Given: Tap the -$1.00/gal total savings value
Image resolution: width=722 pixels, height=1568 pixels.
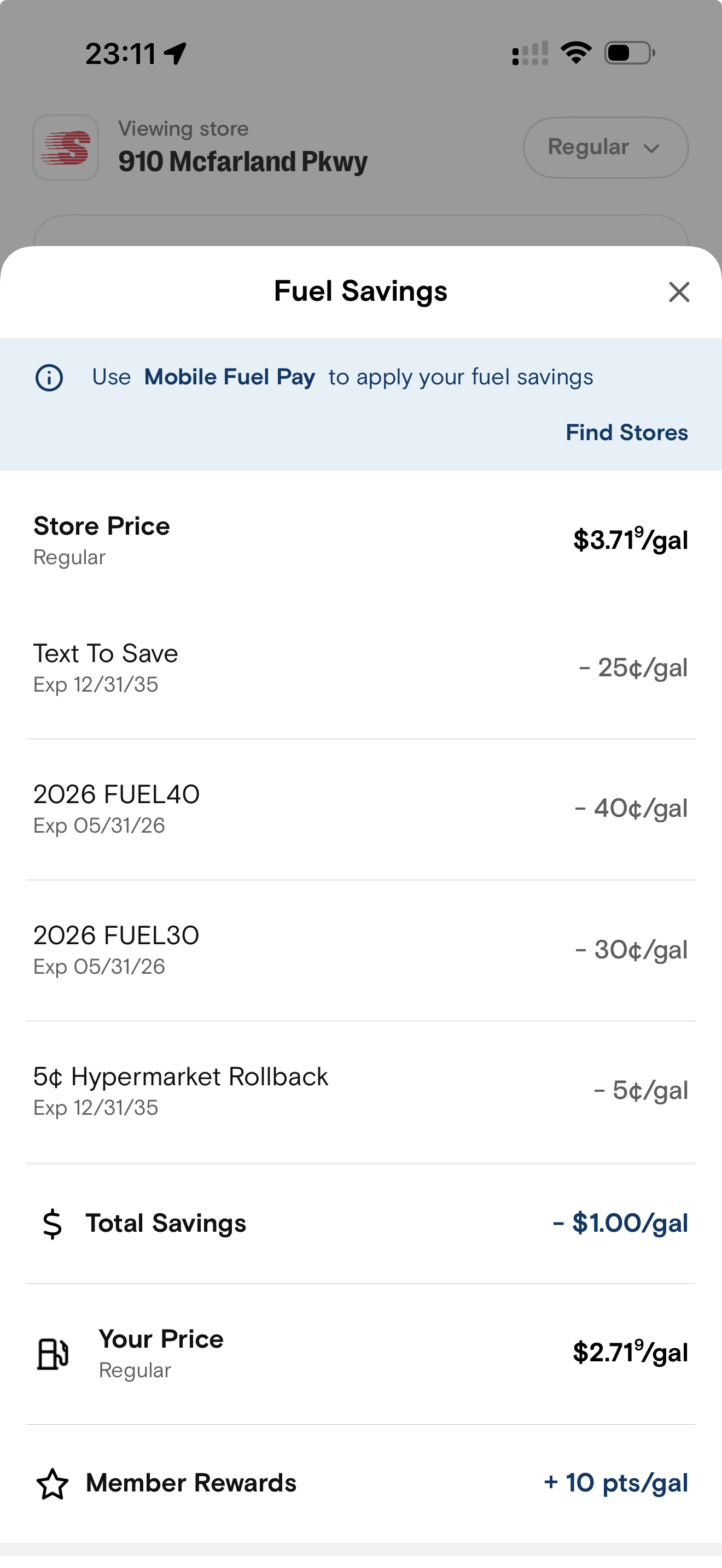Looking at the screenshot, I should tap(620, 1224).
